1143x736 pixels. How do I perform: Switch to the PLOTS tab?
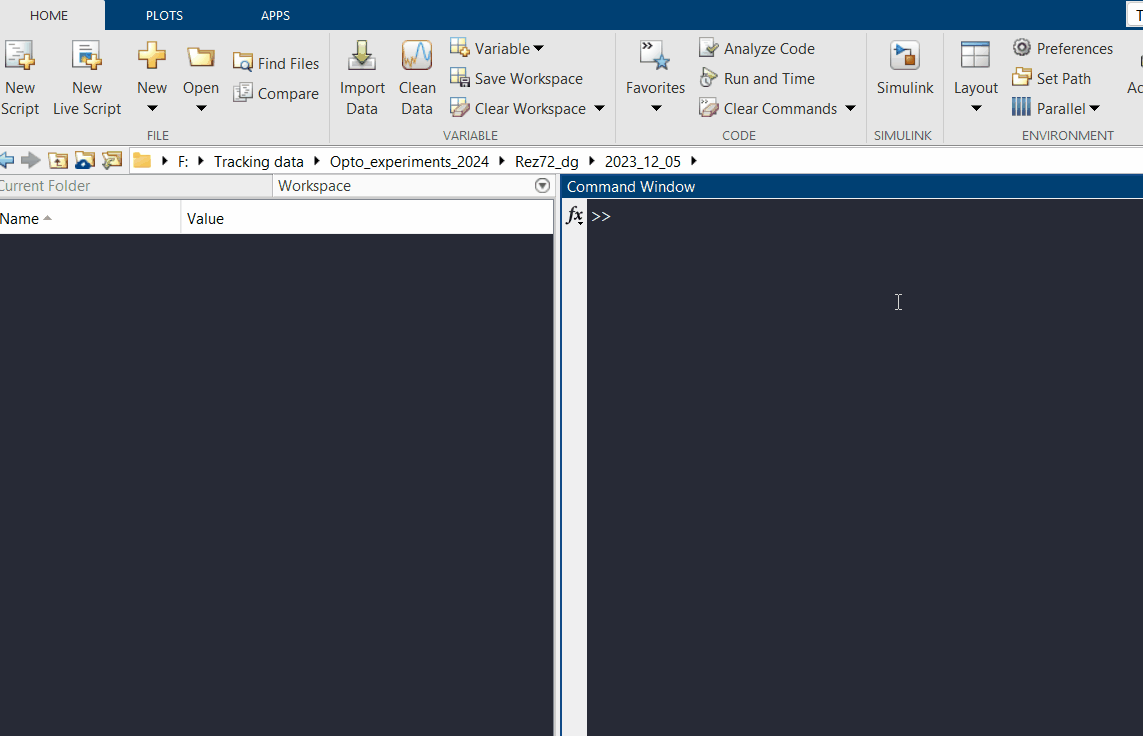[x=164, y=15]
